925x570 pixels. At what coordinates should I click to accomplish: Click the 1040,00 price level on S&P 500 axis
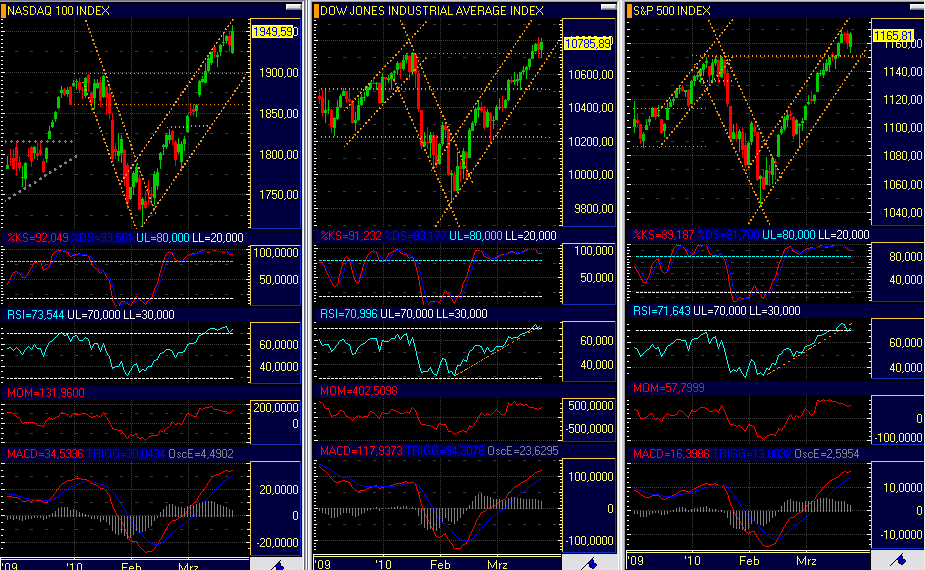(902, 212)
